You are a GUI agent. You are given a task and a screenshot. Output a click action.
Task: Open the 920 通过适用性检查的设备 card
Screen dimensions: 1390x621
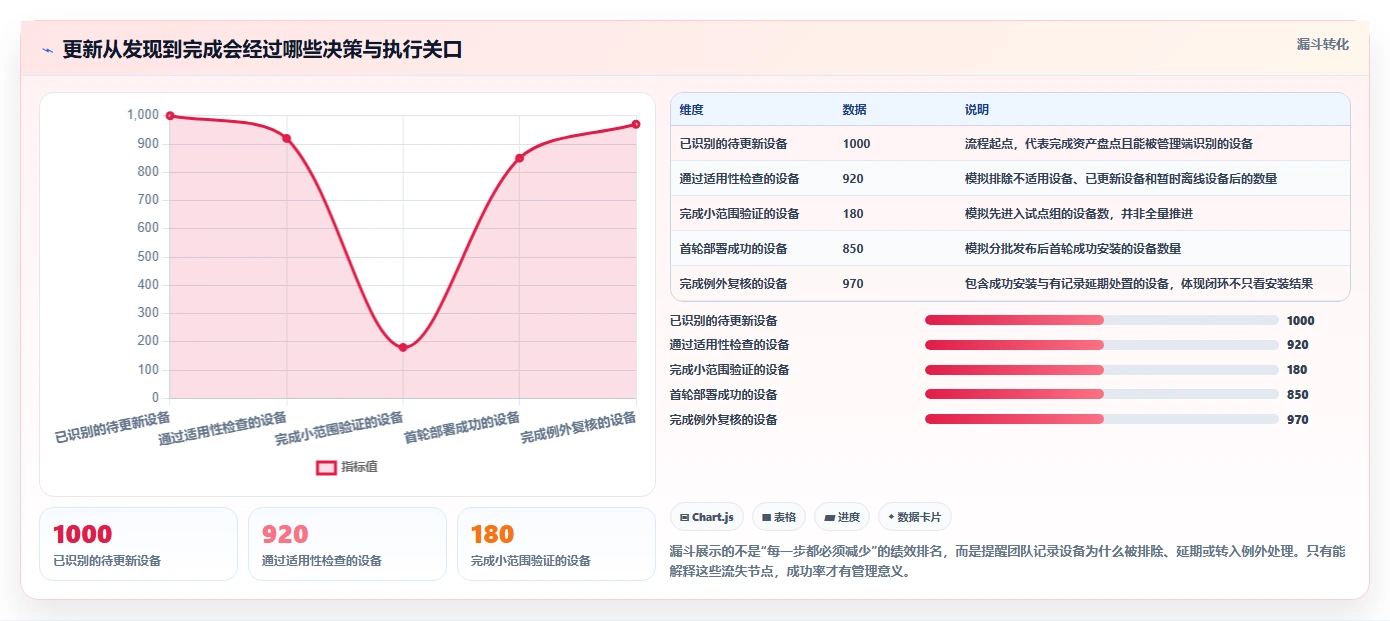click(x=347, y=544)
